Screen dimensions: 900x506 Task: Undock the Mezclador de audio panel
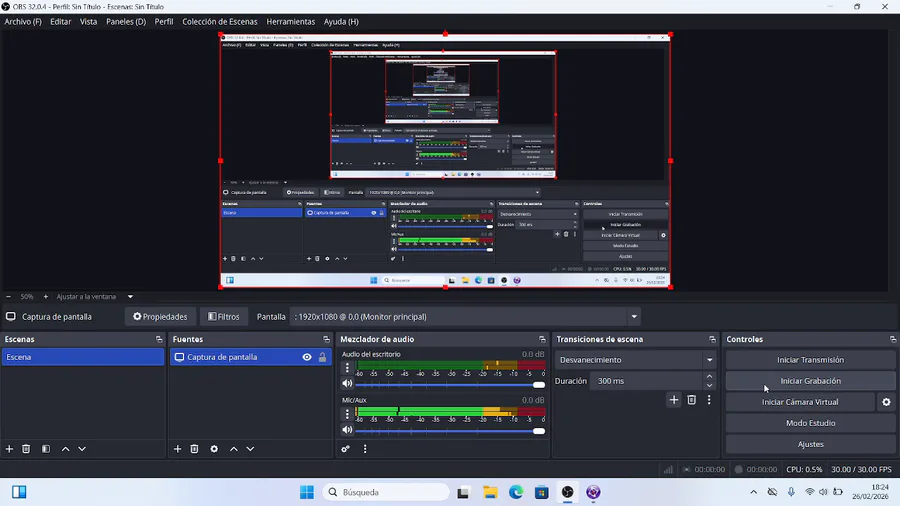pos(542,339)
